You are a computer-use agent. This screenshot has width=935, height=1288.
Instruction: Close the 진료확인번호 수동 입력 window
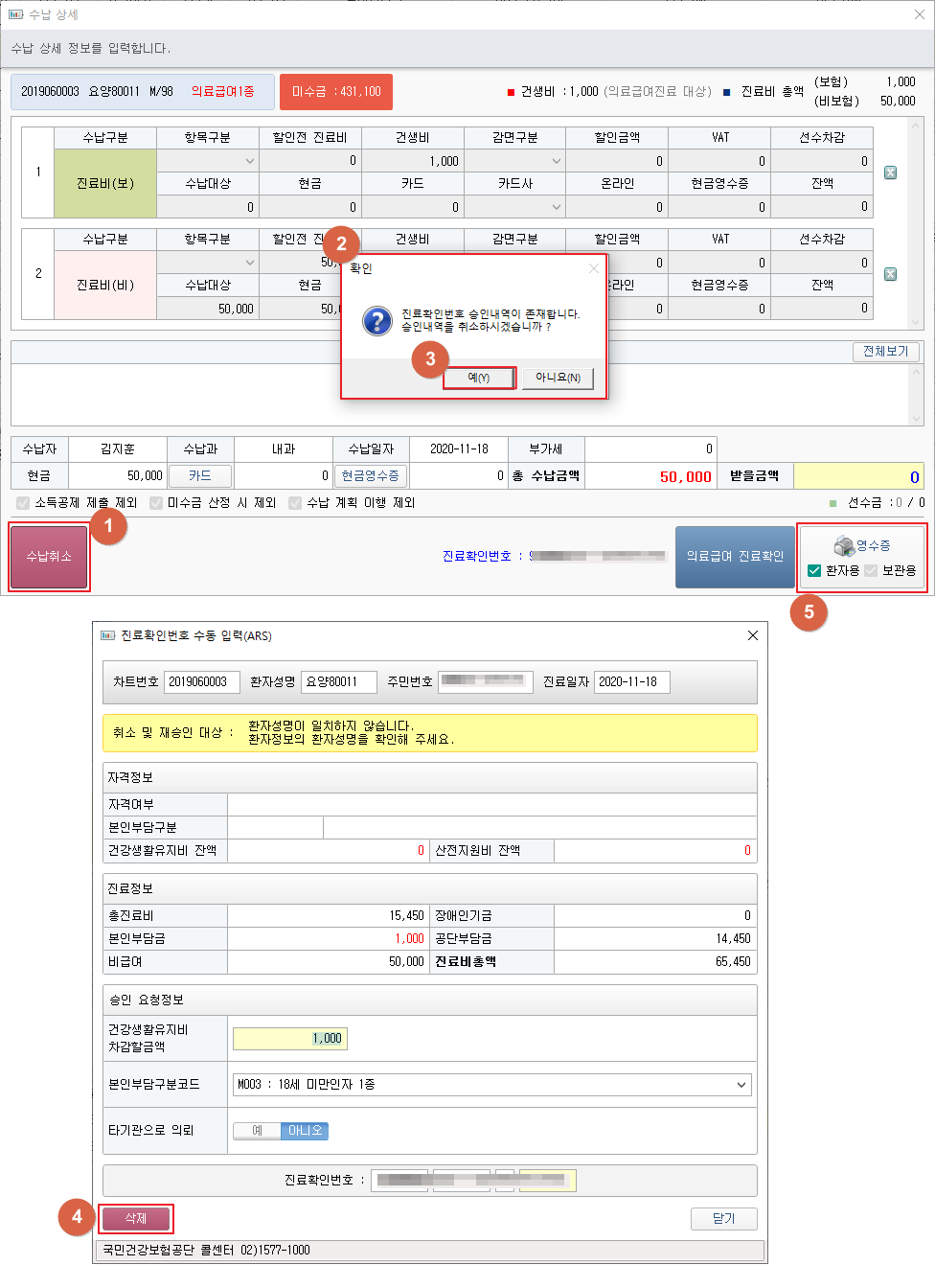pos(752,635)
